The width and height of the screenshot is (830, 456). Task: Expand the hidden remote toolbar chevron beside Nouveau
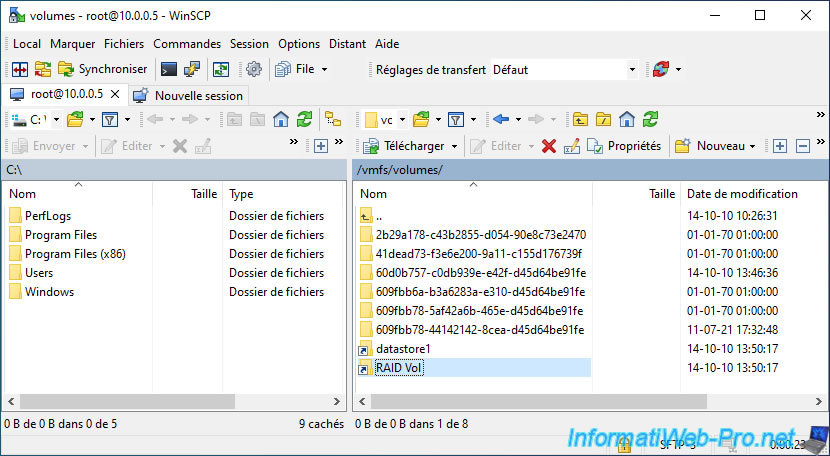tap(821, 141)
